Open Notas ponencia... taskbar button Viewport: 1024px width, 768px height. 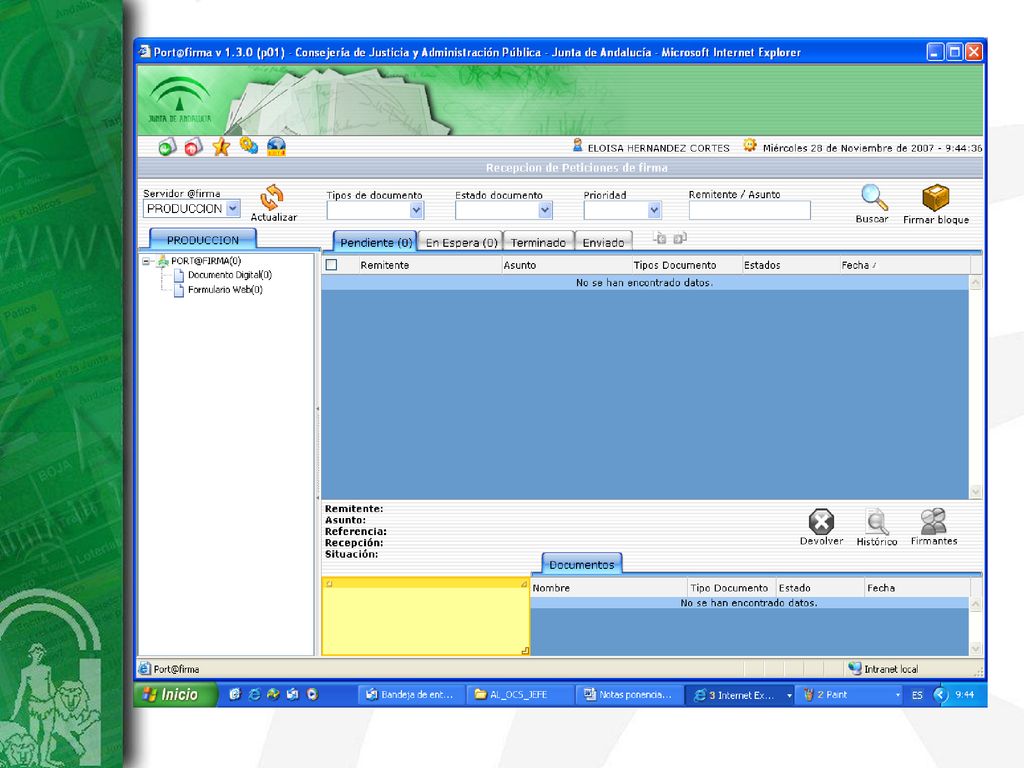[630, 695]
